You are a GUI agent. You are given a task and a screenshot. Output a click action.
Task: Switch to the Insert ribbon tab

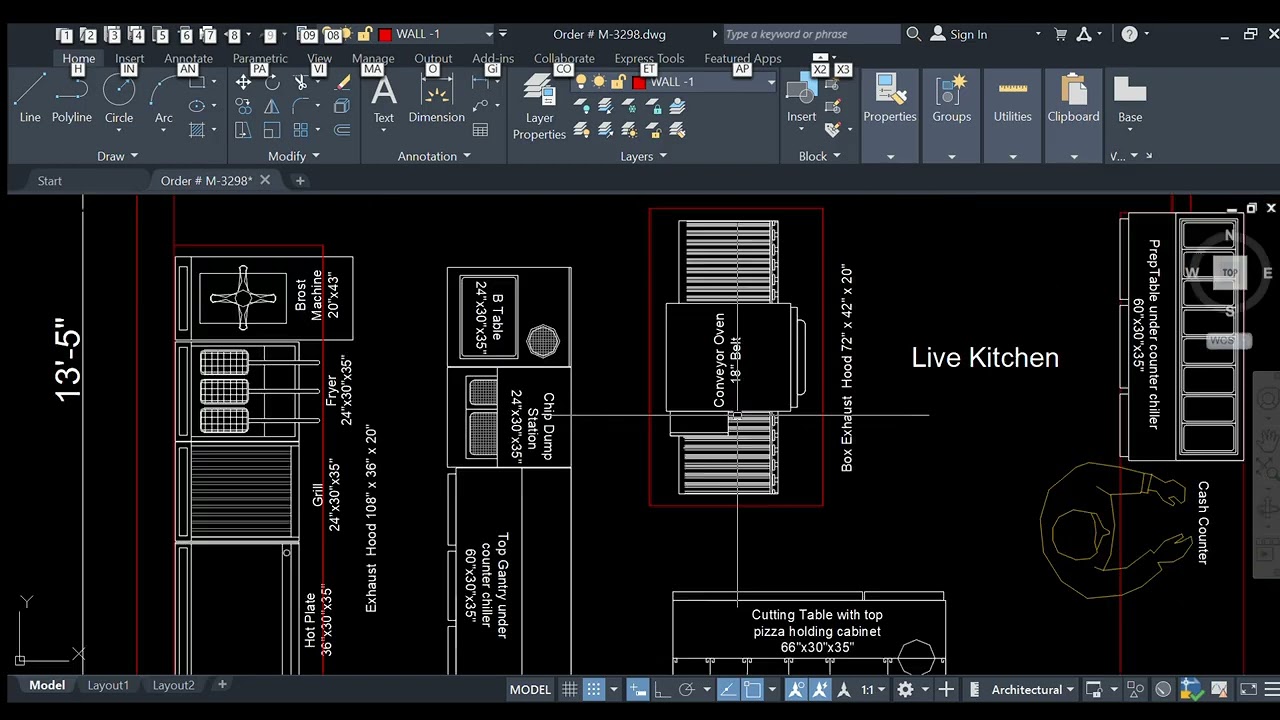point(130,59)
